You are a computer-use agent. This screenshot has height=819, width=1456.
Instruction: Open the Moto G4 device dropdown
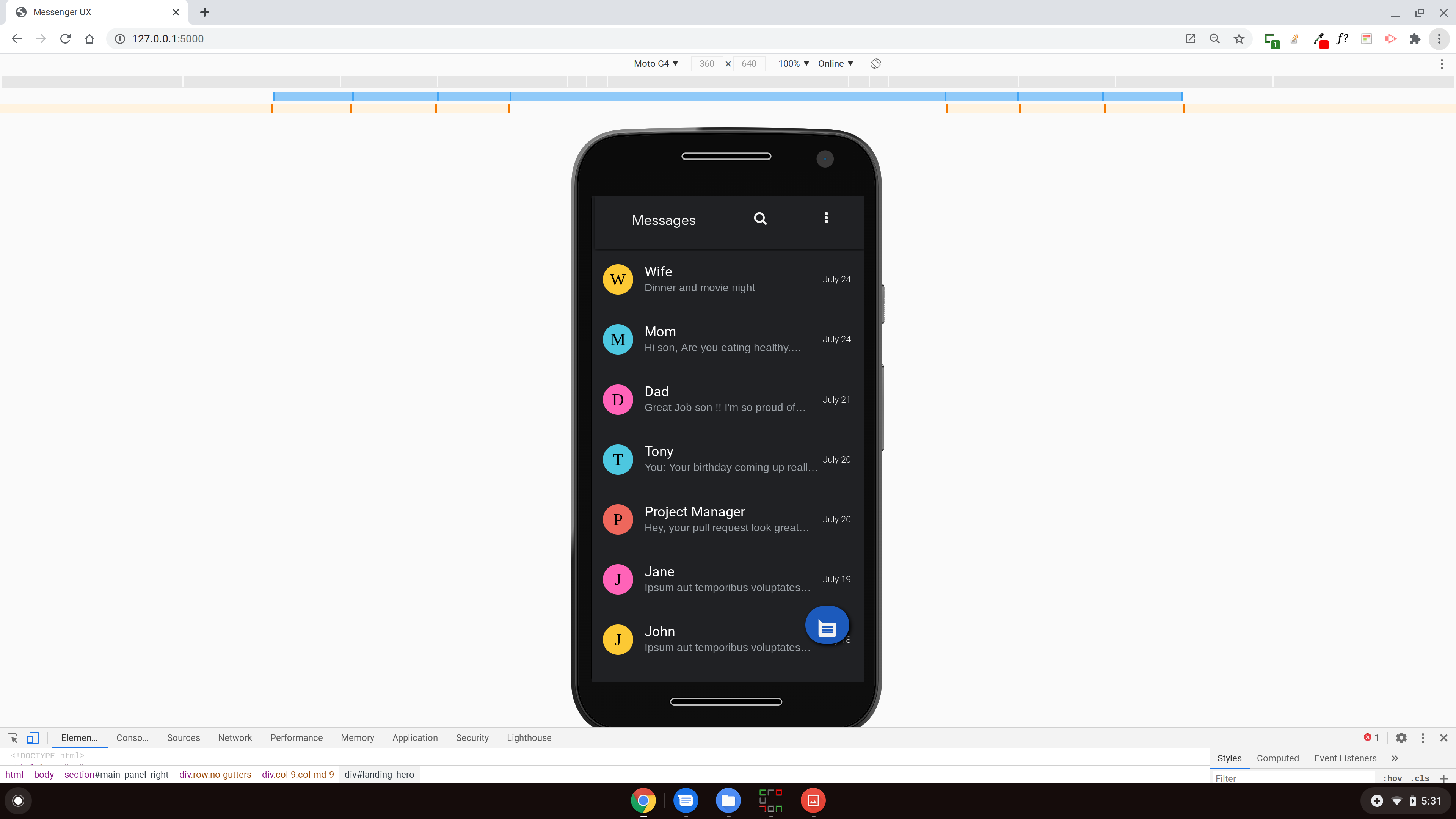coord(656,63)
